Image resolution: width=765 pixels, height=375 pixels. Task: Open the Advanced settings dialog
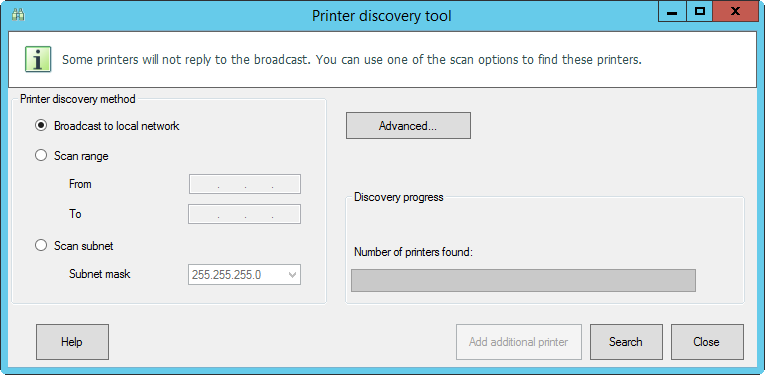click(408, 126)
